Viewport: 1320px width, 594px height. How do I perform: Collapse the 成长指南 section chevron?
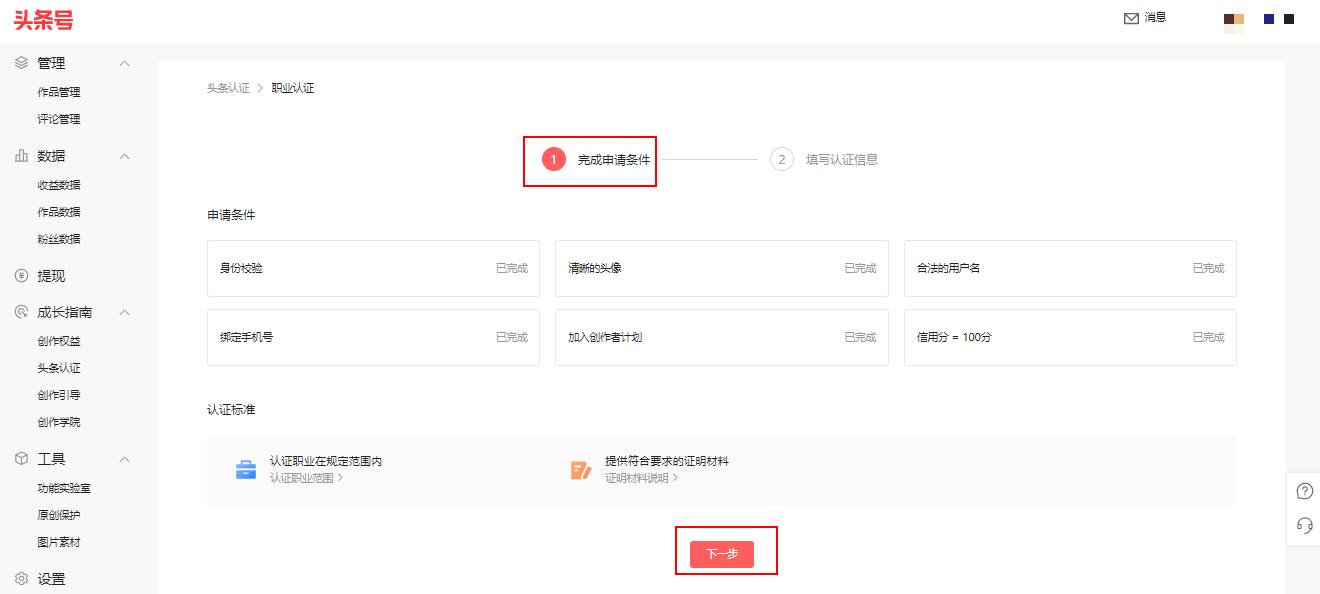coord(124,312)
